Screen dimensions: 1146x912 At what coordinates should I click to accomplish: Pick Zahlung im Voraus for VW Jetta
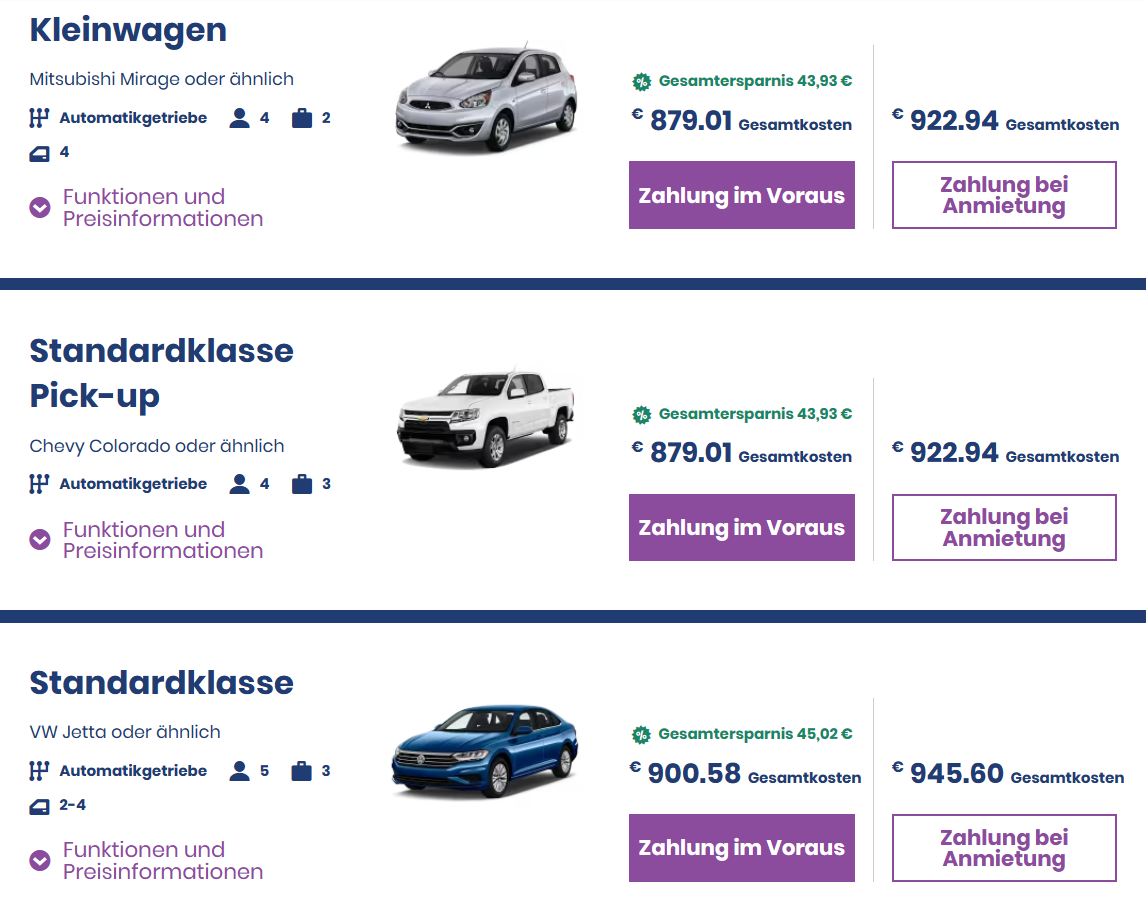742,848
